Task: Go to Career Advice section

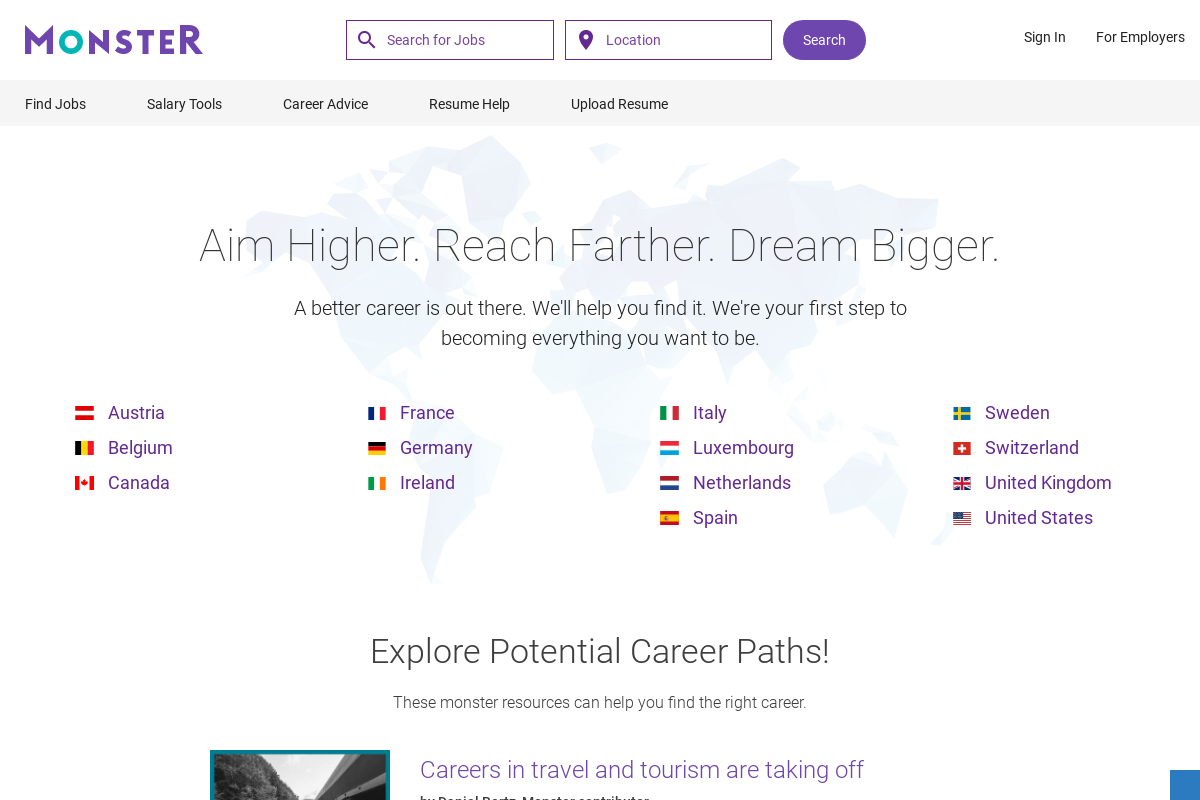Action: point(325,104)
